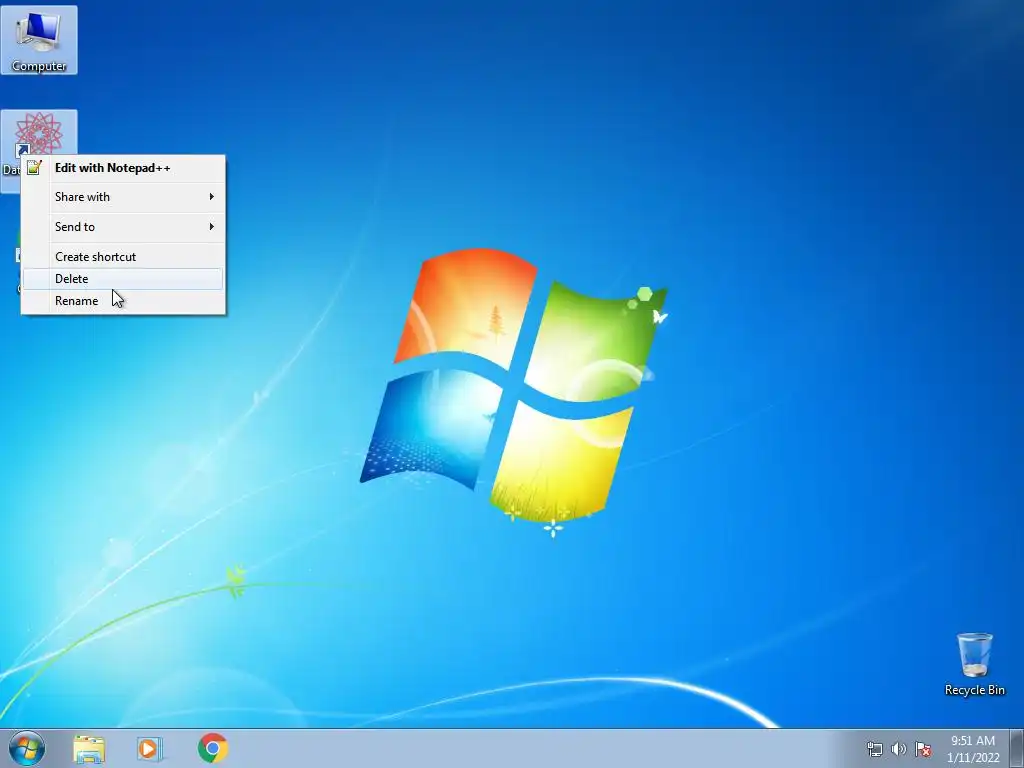Screen dimensions: 1024x768
Task: Click the Notepad++ icon in the context menu
Action: point(35,168)
